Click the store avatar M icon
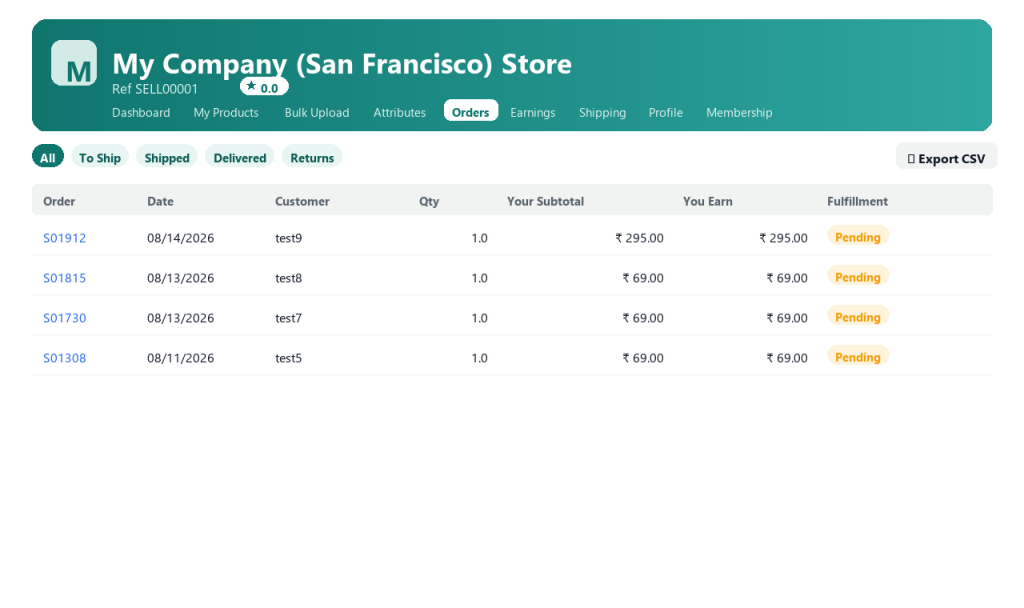 pos(74,63)
